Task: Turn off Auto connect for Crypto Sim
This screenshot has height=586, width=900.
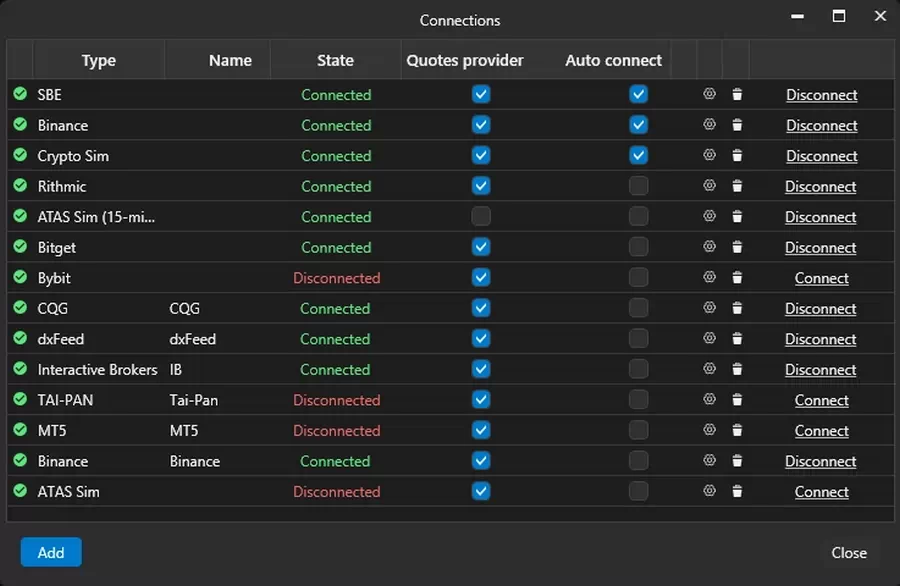Action: point(638,155)
